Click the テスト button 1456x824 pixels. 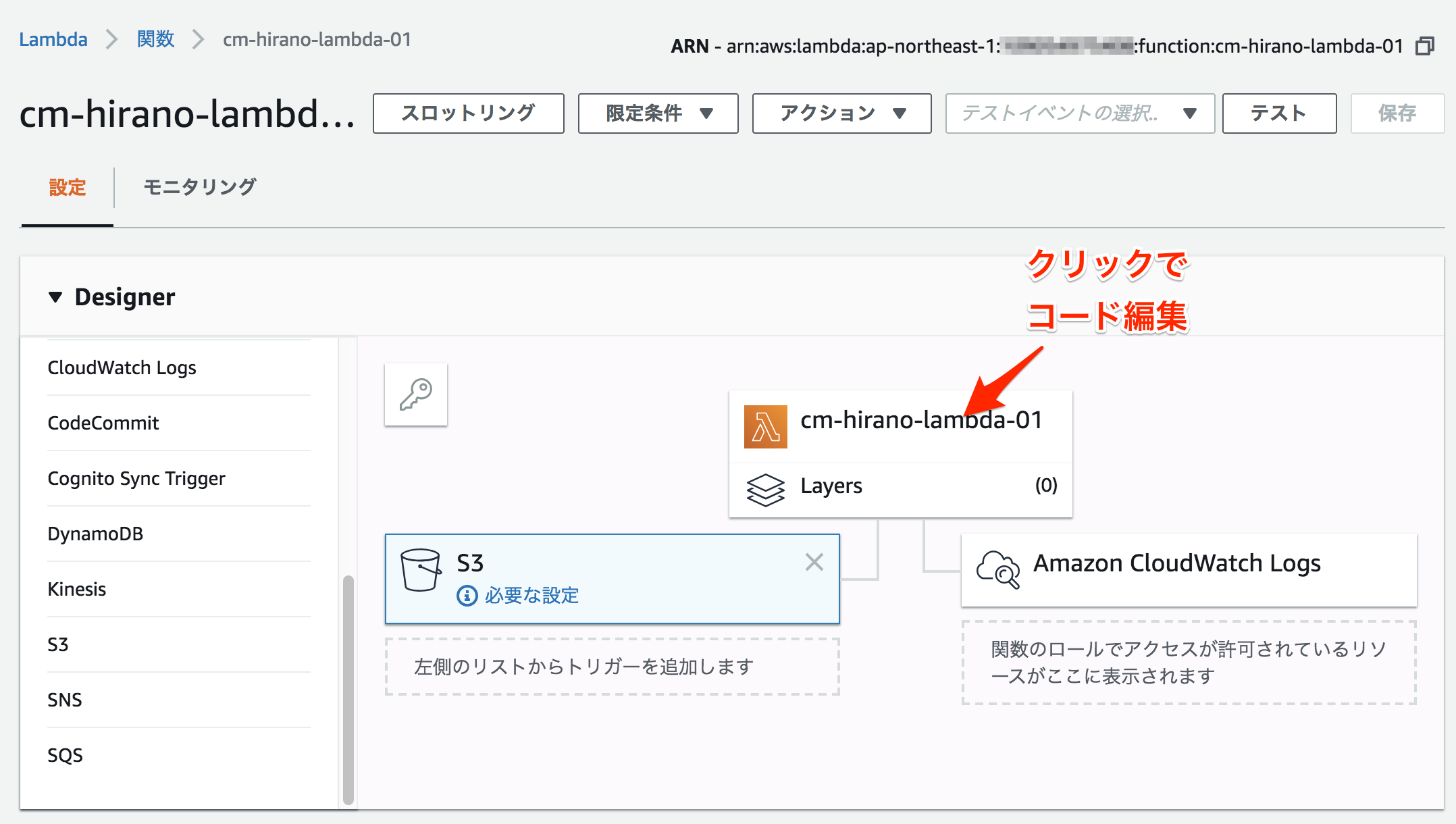point(1279,113)
